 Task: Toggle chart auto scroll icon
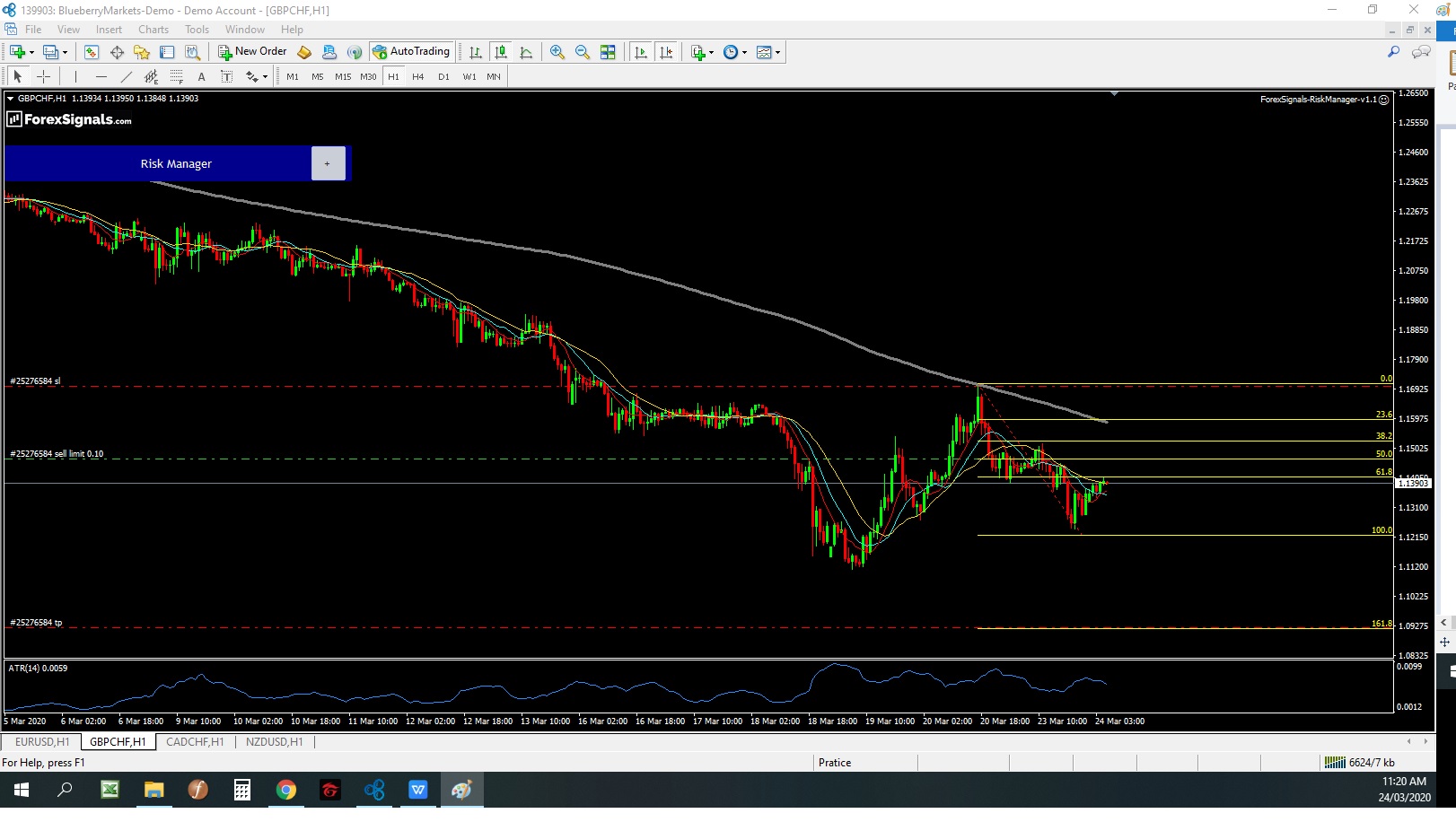point(640,52)
